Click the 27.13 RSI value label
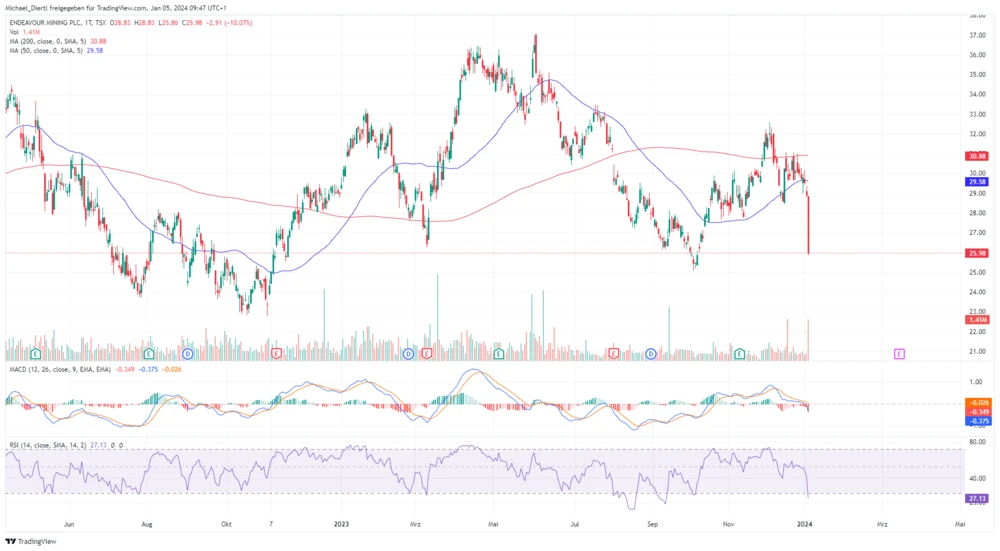Screen dimensions: 1000x551 pyautogui.click(x=977, y=497)
